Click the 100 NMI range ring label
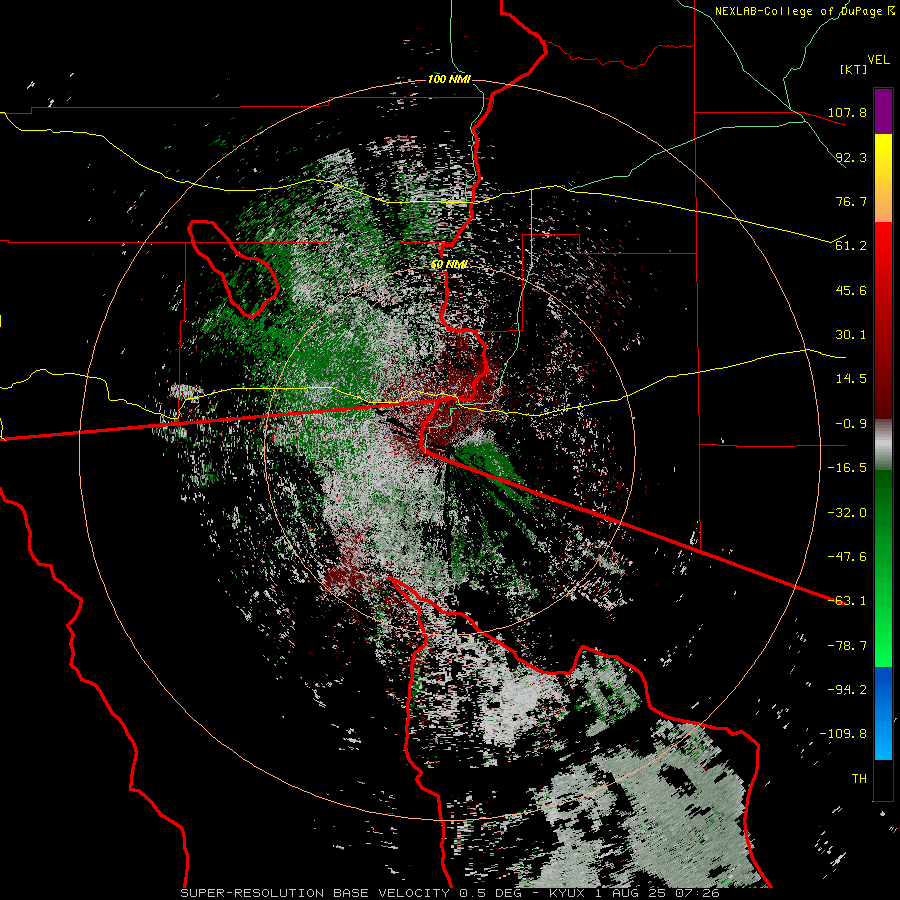The image size is (900, 900). 449,79
